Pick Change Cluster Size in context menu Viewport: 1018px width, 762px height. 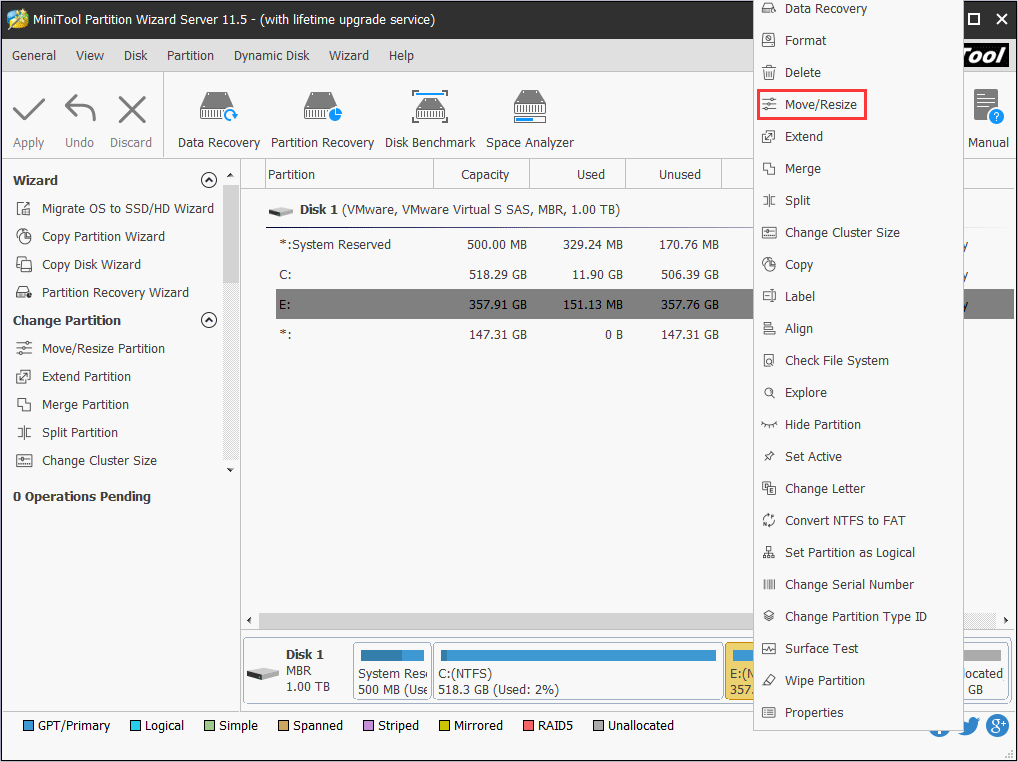pyautogui.click(x=858, y=232)
